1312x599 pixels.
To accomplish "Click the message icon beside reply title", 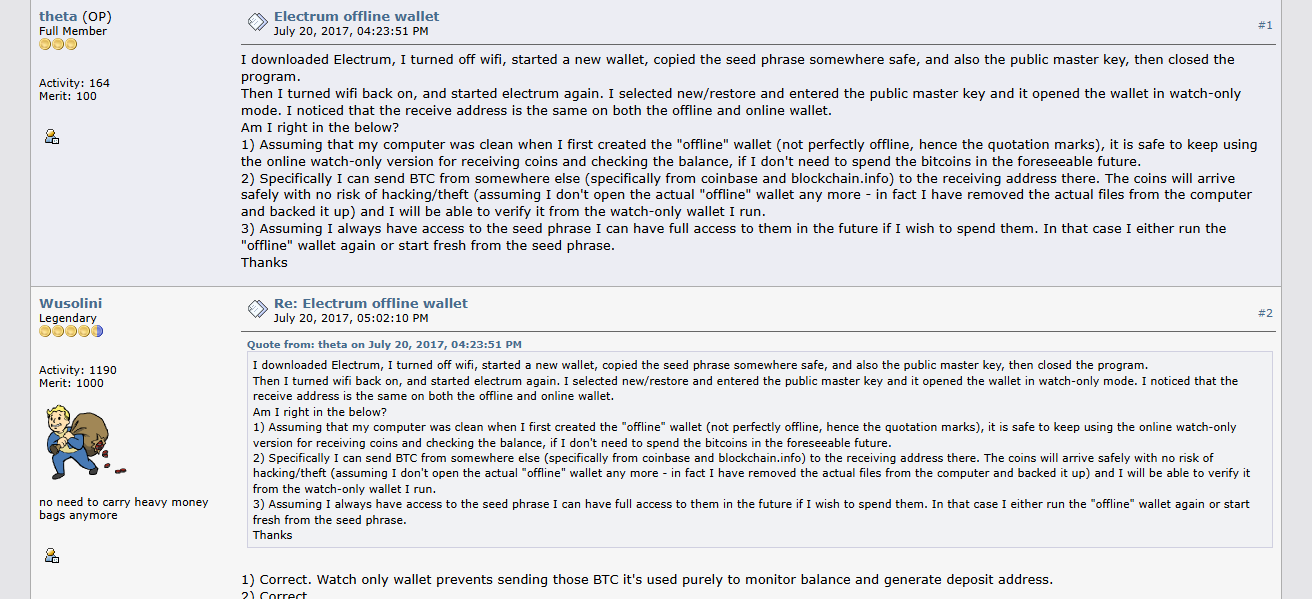I will click(257, 309).
